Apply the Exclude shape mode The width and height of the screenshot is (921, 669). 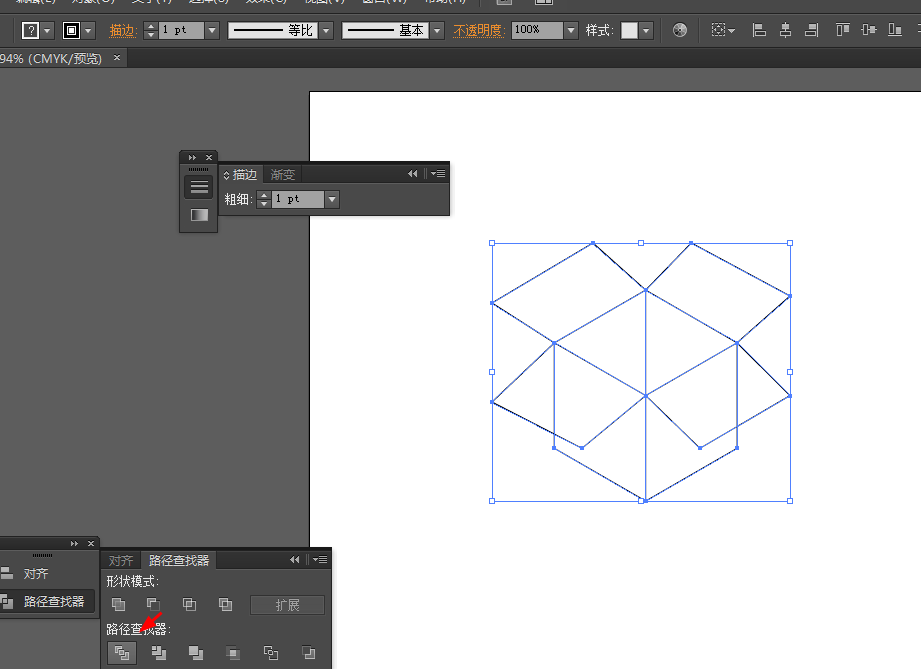[225, 604]
